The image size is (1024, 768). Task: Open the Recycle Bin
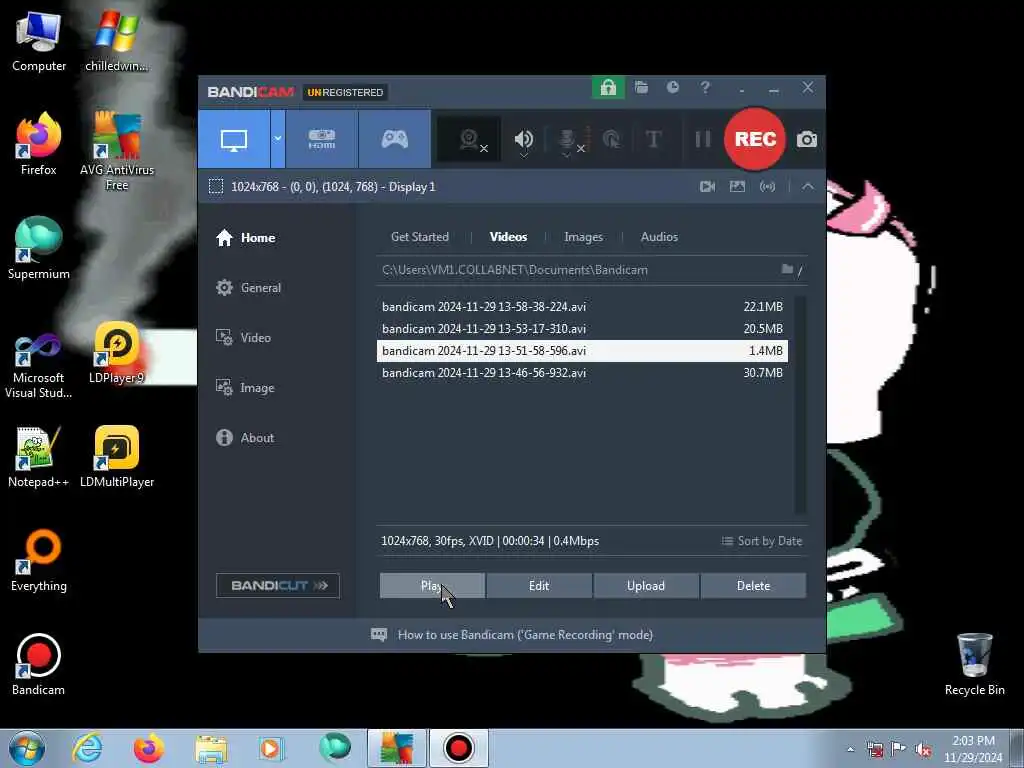pos(974,664)
